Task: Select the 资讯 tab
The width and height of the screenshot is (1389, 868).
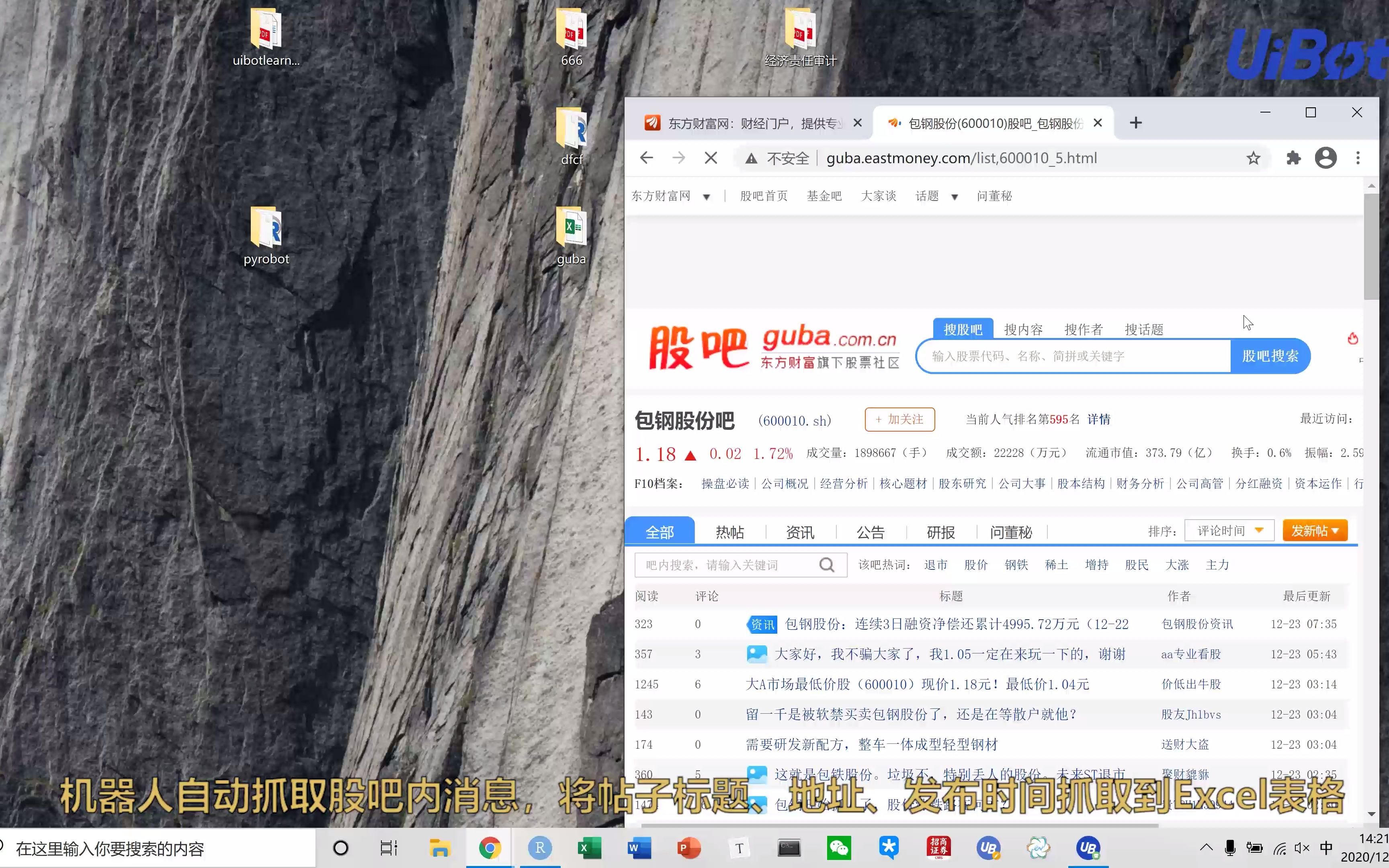Action: (799, 532)
